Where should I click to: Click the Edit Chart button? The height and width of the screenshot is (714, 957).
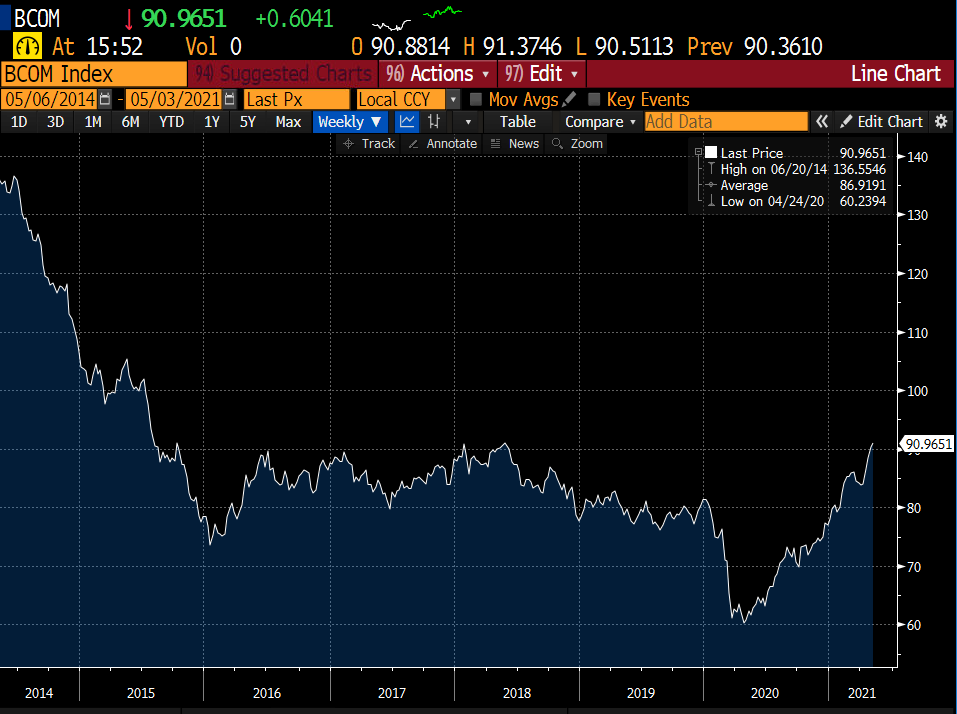(x=881, y=121)
